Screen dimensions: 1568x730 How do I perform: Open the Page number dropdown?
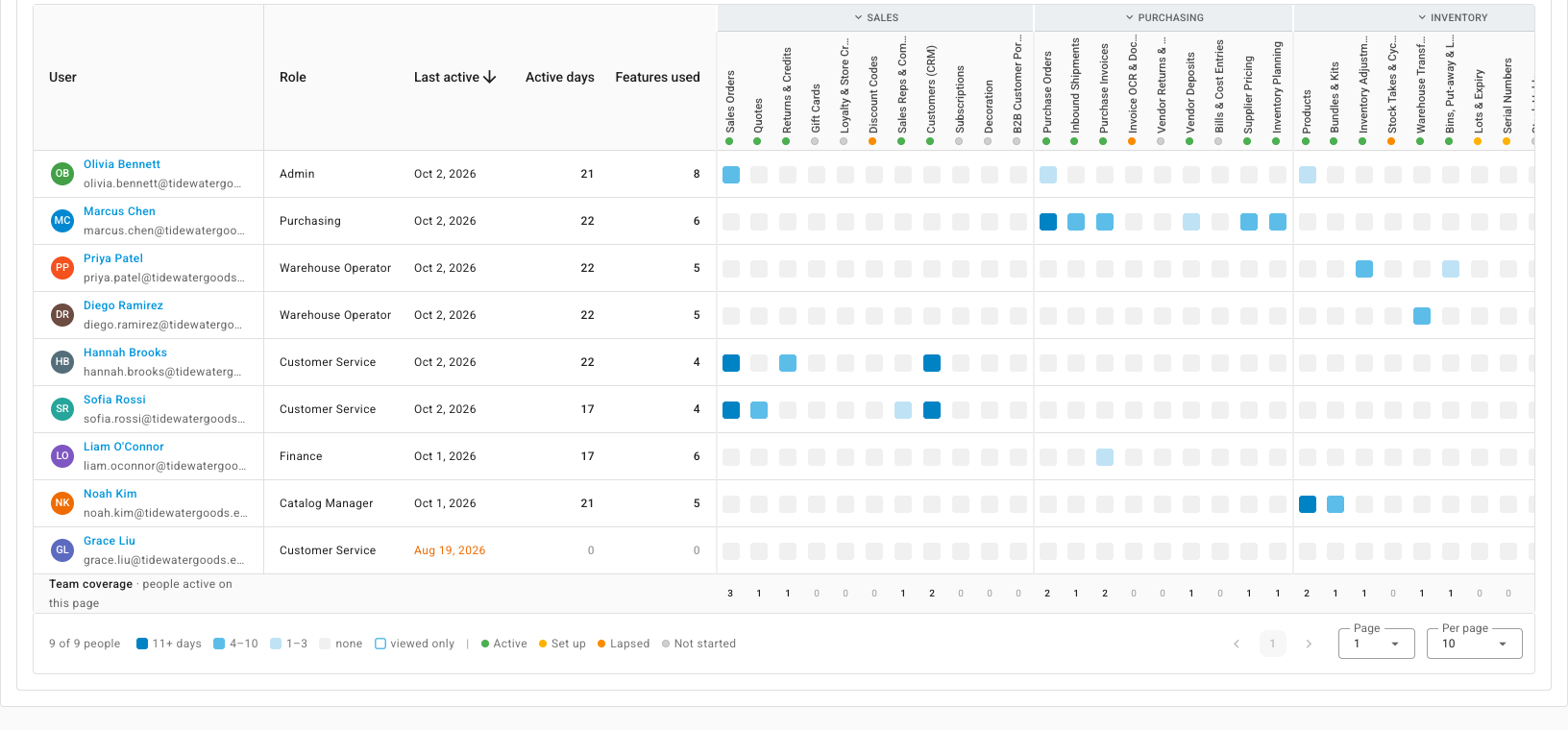click(x=1377, y=644)
